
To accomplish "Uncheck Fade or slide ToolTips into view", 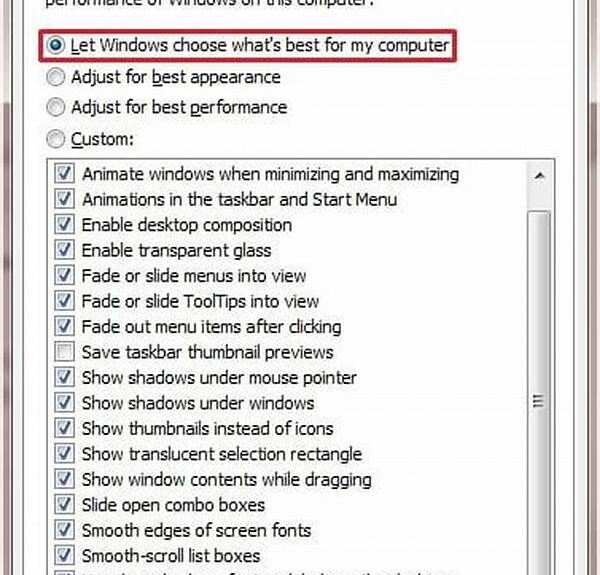I will (x=65, y=301).
